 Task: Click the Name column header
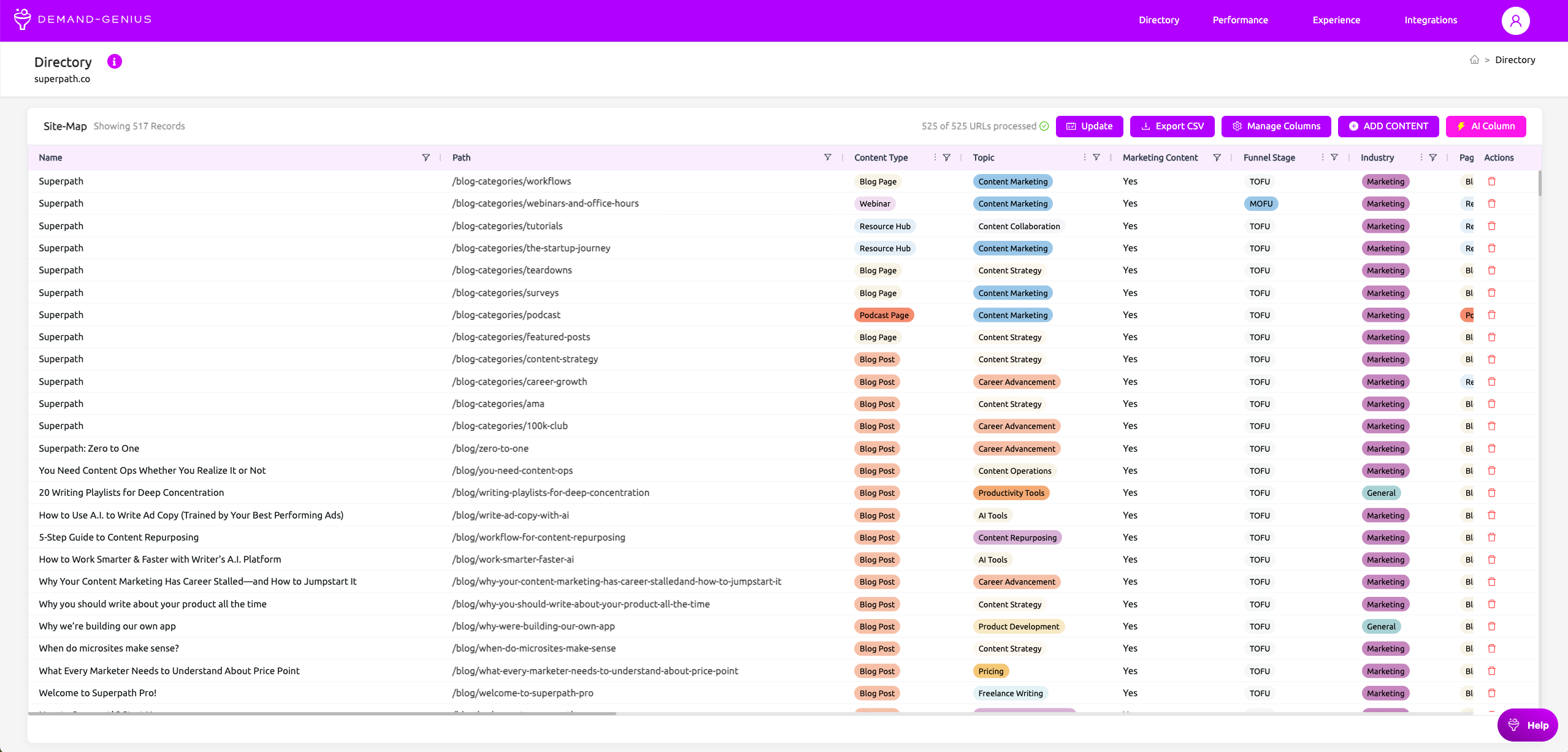[50, 158]
